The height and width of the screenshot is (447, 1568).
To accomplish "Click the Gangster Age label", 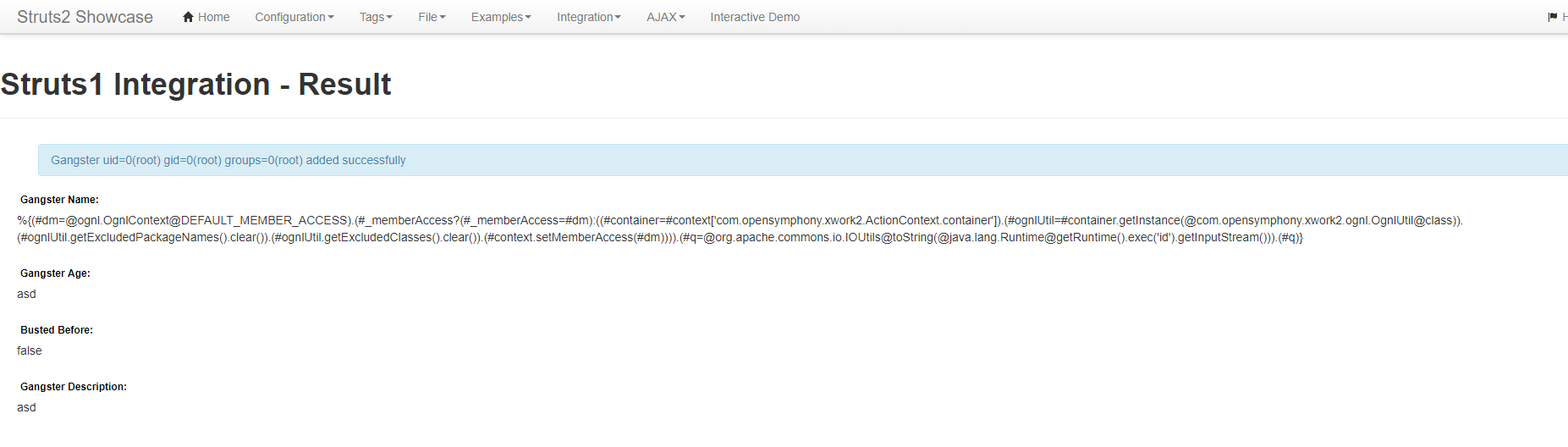I will (x=55, y=273).
